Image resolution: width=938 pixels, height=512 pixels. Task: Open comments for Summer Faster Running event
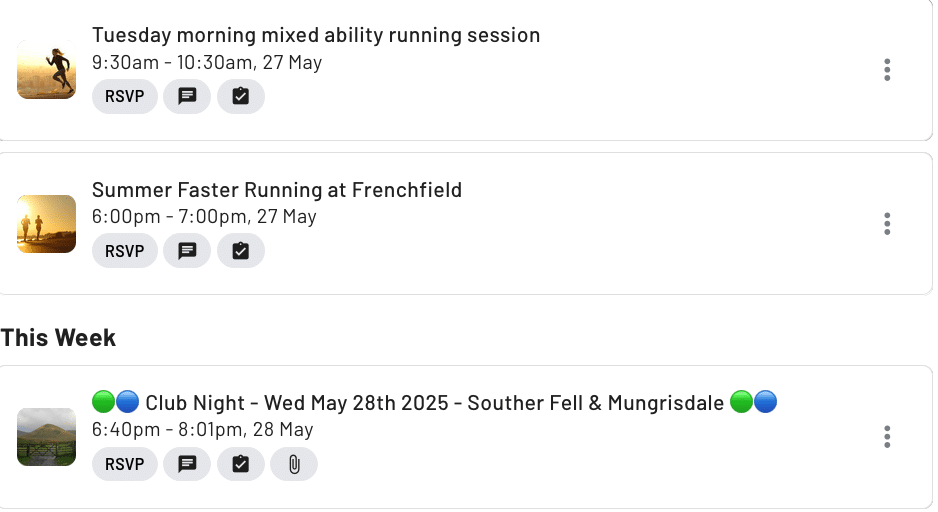(187, 251)
